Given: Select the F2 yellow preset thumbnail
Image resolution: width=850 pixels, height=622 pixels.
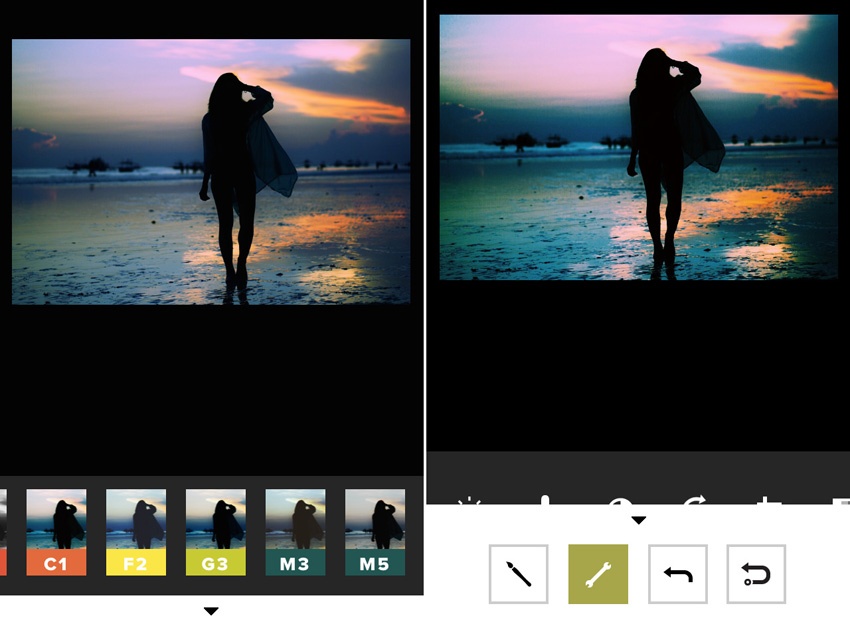Looking at the screenshot, I should coord(136,532).
